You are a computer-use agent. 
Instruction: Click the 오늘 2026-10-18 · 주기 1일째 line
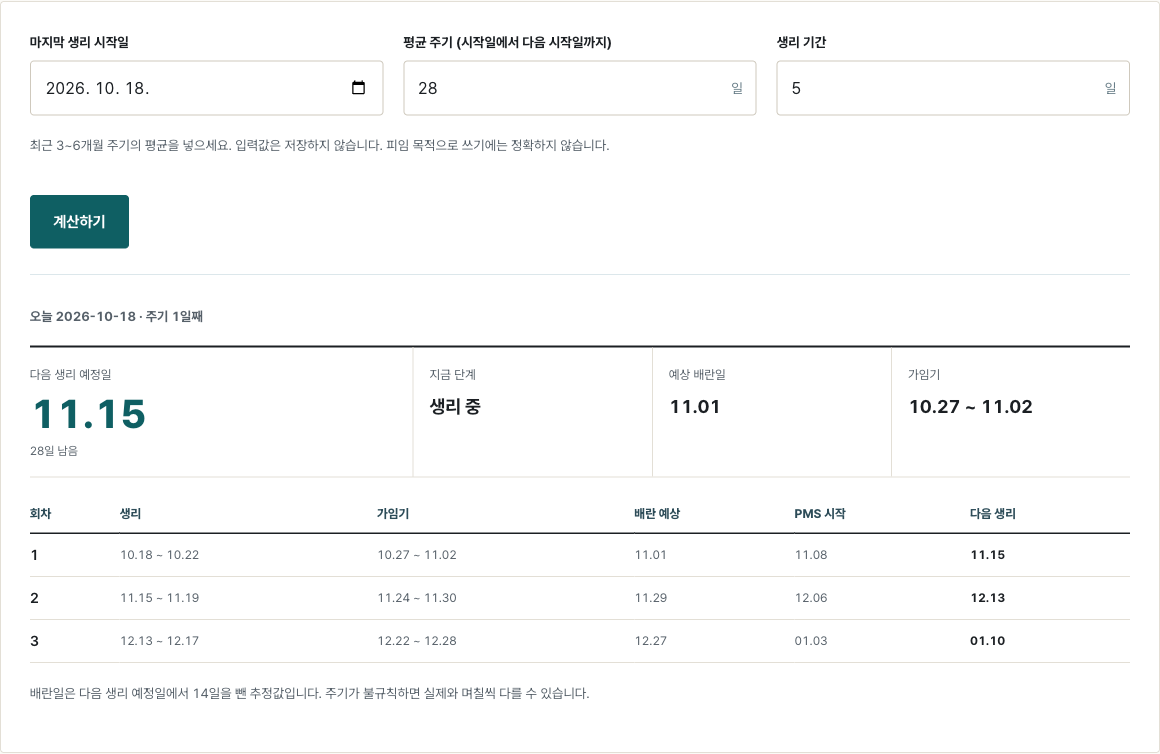click(116, 316)
